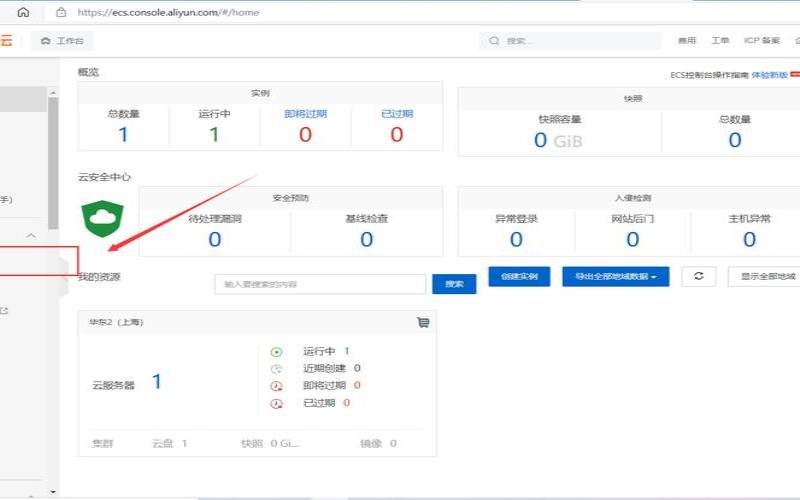Click the red clock icon beside 即将过期
Image resolution: width=800 pixels, height=500 pixels.
(x=276, y=386)
